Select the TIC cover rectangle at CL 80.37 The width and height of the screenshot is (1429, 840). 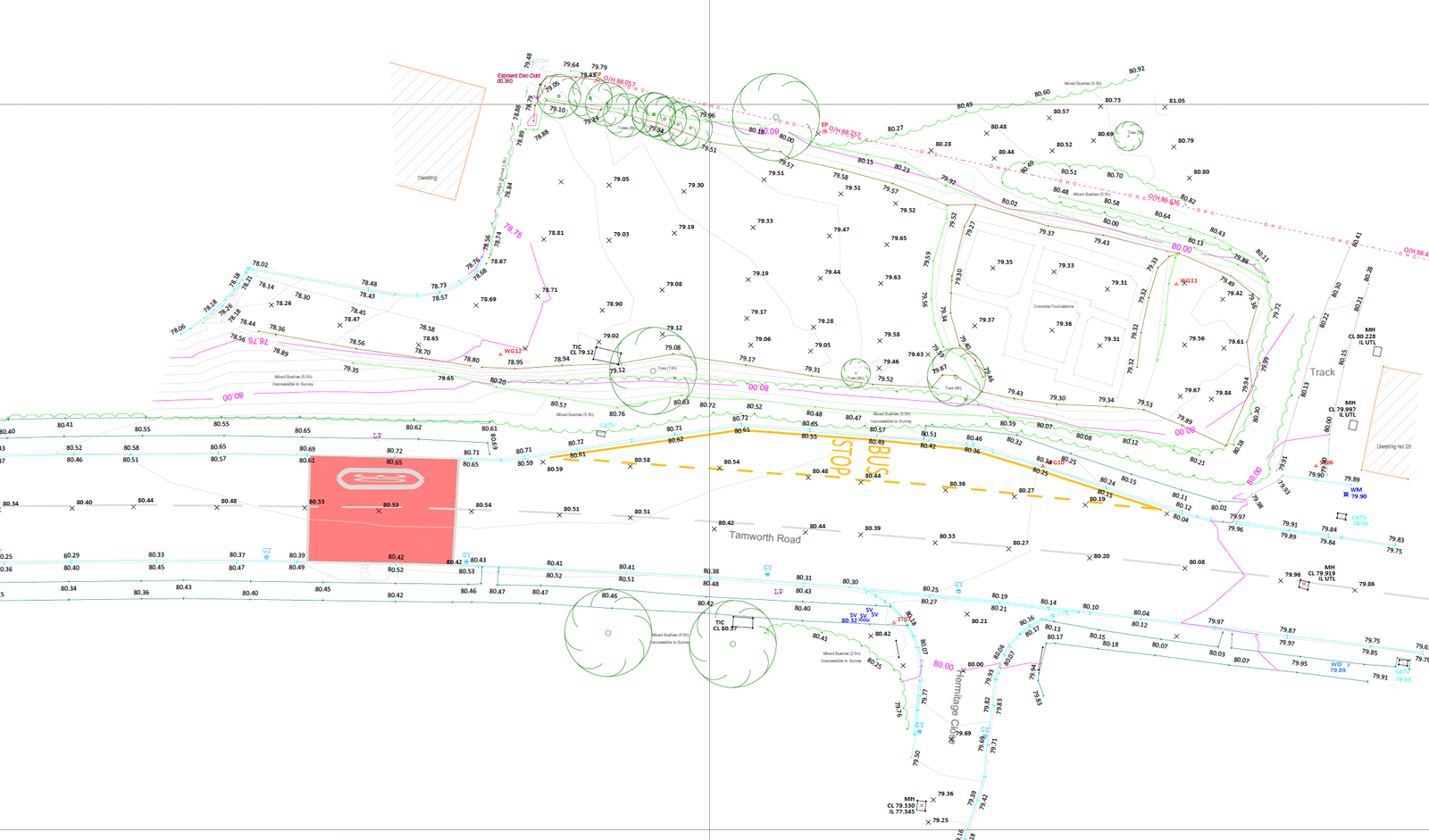point(742,621)
